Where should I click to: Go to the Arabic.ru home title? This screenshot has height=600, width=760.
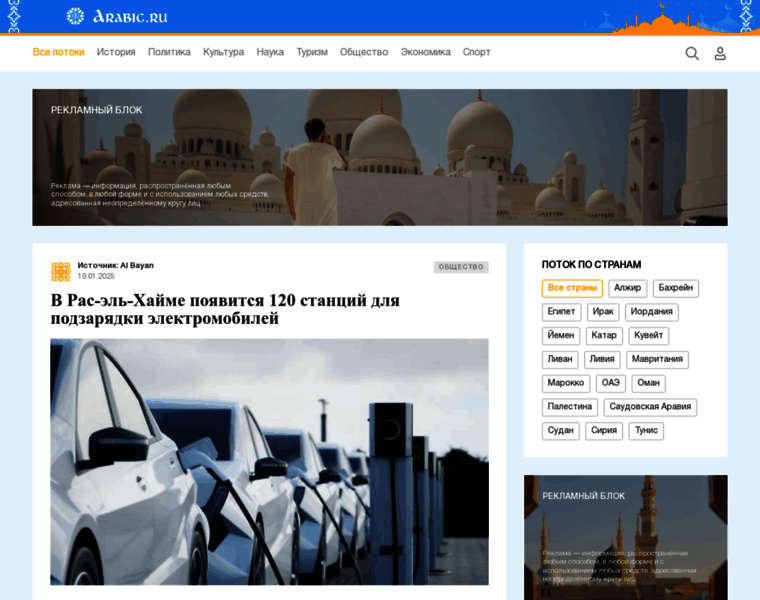coord(130,17)
